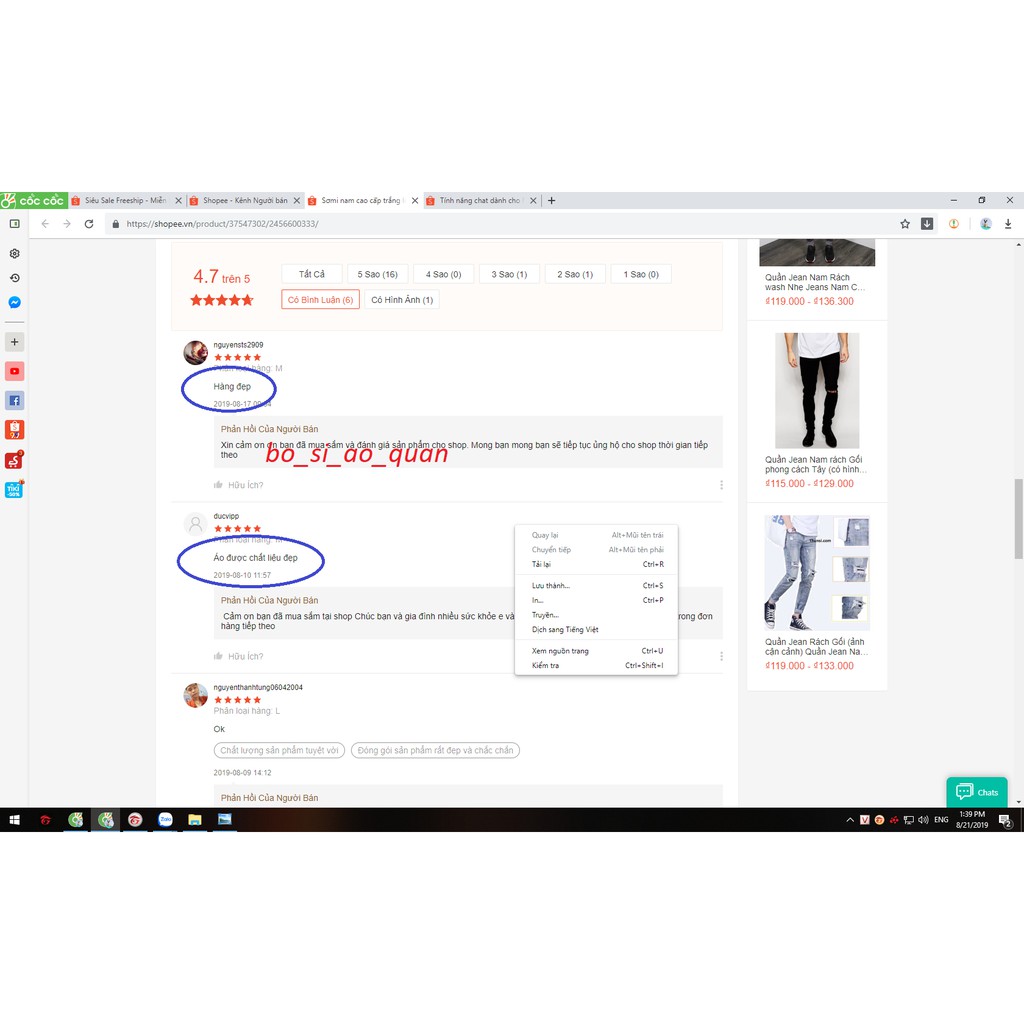Open browser settings gear in sidebar

14,254
